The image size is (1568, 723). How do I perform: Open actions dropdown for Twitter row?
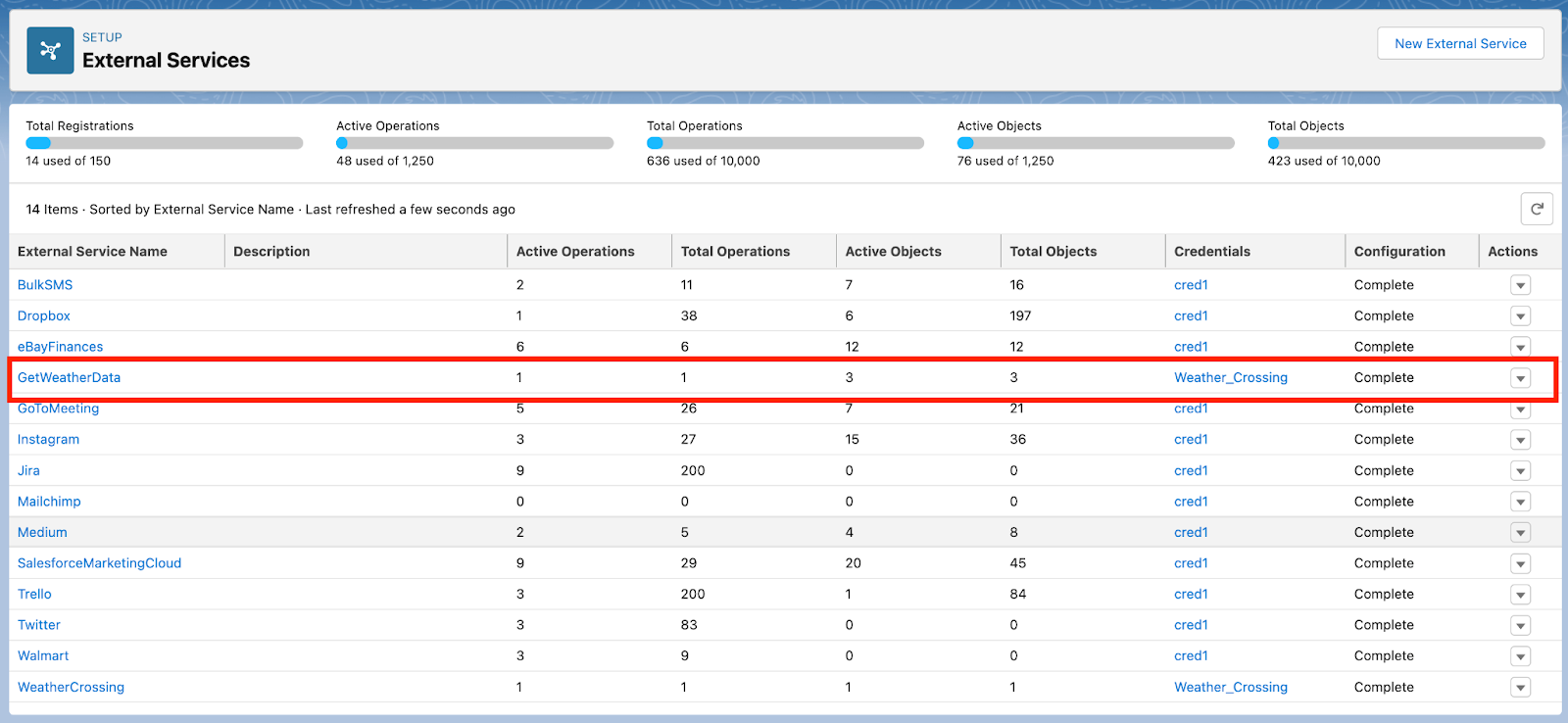coord(1520,625)
